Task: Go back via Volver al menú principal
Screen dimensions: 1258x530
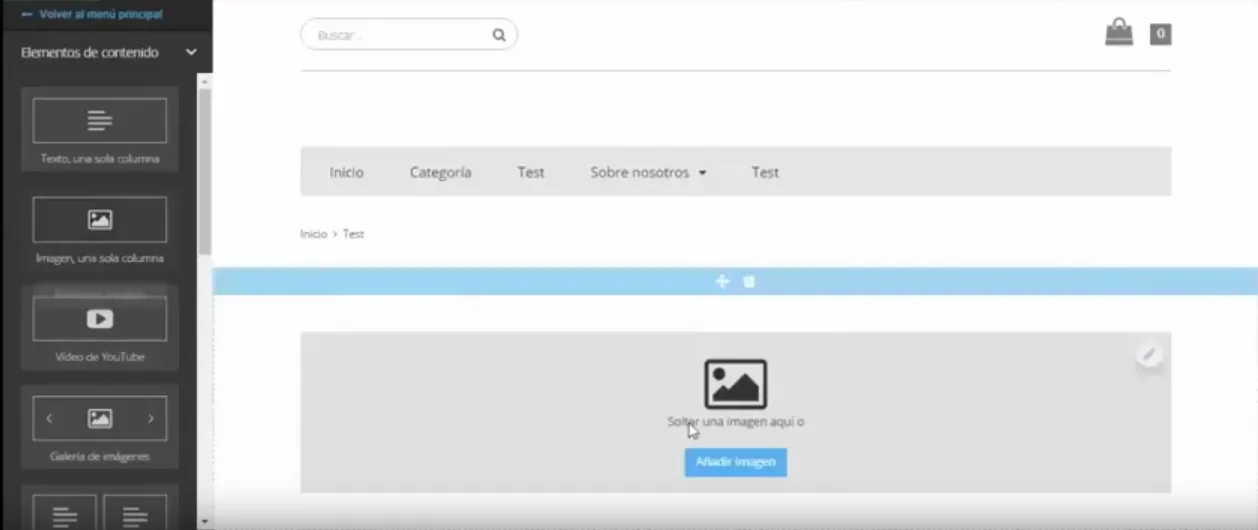Action: coord(91,14)
